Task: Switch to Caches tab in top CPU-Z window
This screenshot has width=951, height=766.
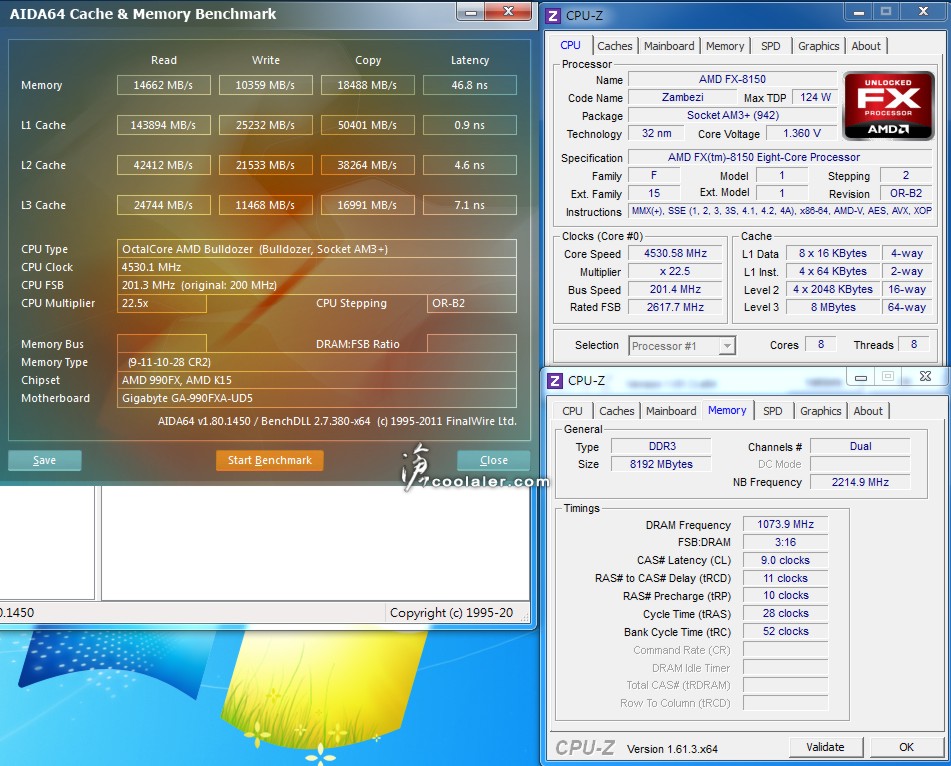Action: tap(614, 46)
